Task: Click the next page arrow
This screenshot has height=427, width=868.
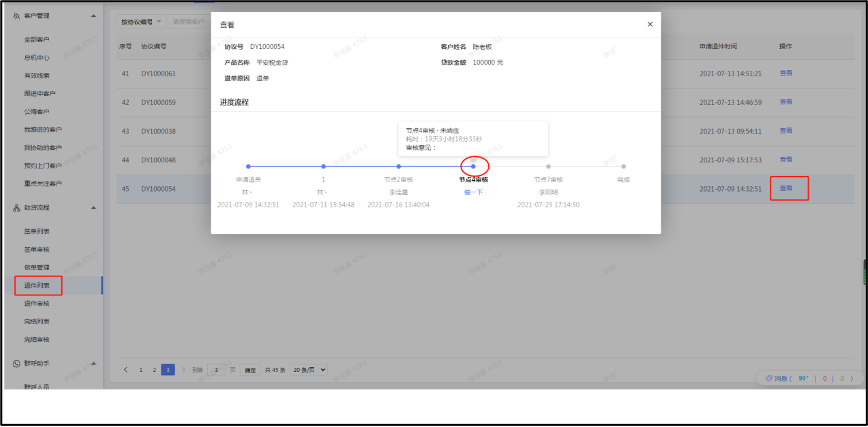Action: (183, 369)
